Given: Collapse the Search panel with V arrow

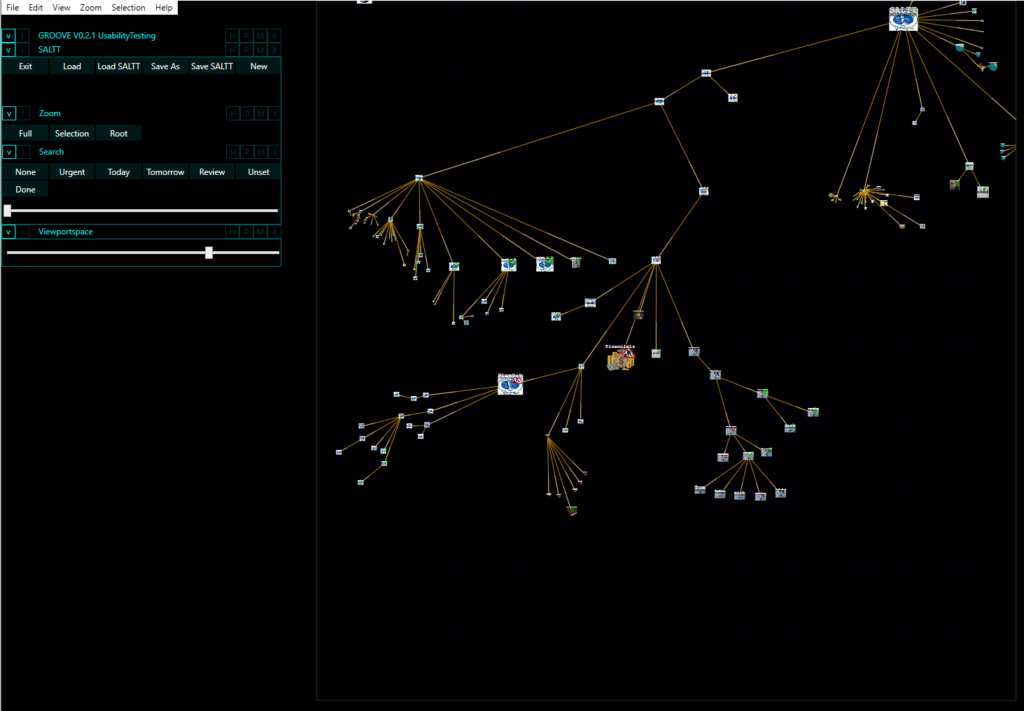Looking at the screenshot, I should [x=9, y=152].
